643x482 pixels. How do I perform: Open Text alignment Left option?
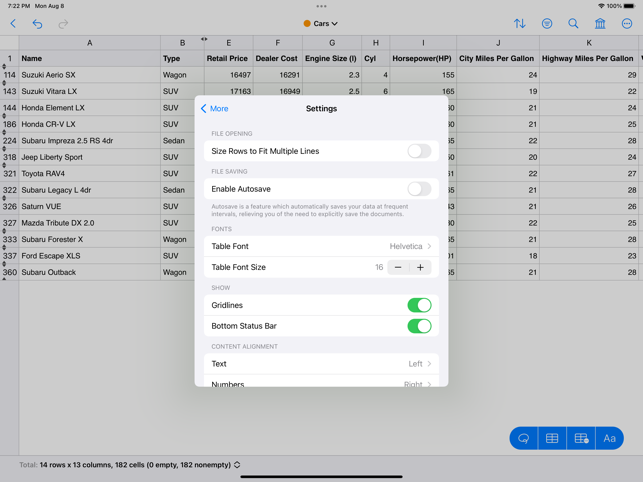(321, 364)
